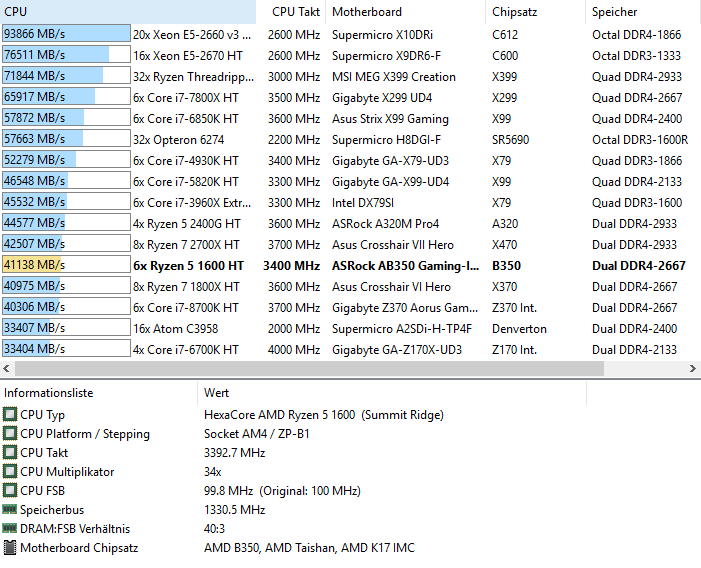Click the 93866 MB/s result bar
Screen dimensions: 701x568
point(66,34)
